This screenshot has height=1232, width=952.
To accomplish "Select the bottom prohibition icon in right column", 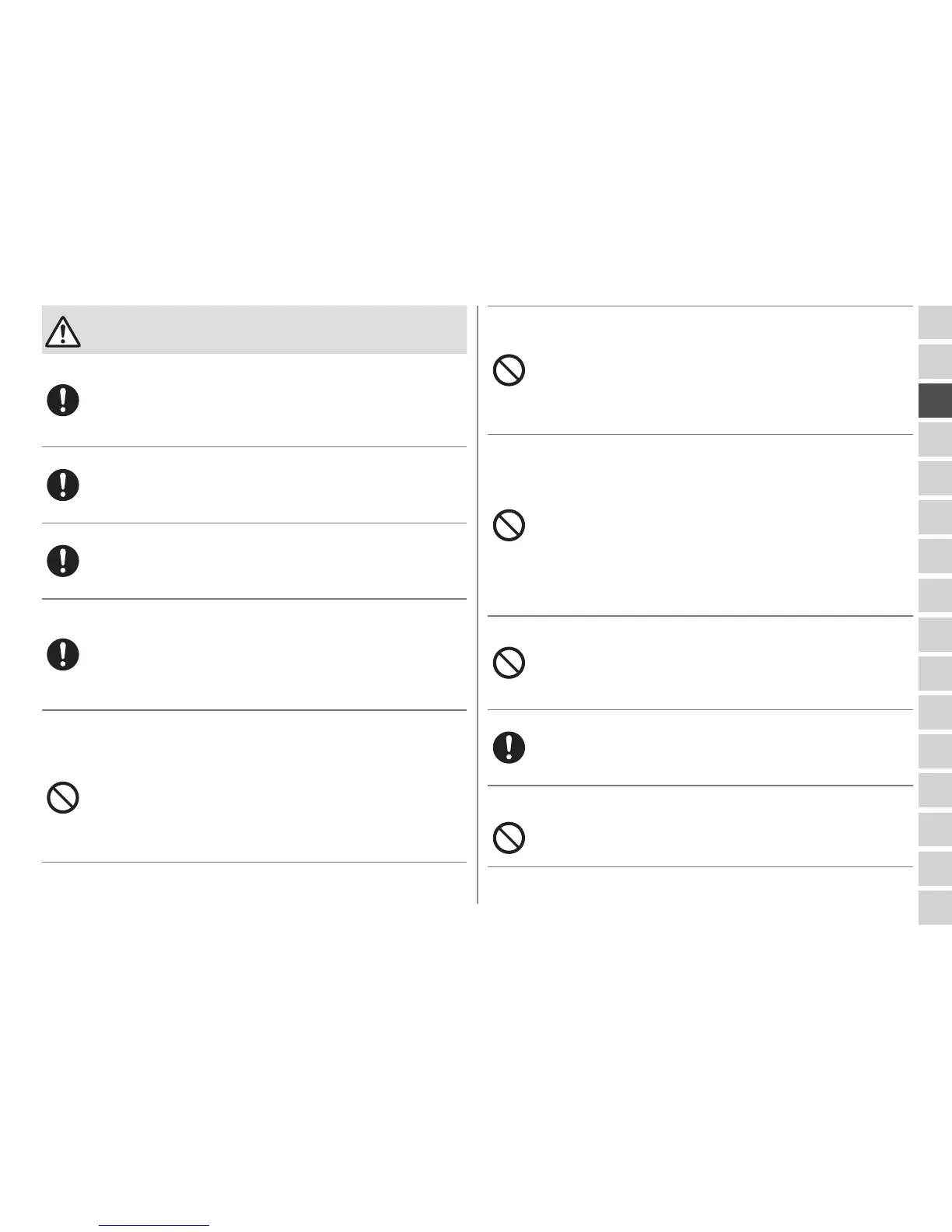I will (x=509, y=838).
